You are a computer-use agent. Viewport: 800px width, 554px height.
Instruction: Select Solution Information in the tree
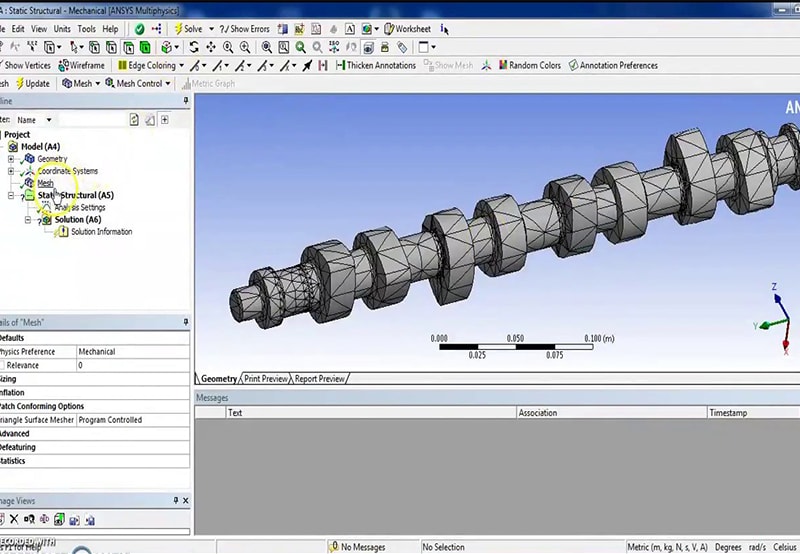pos(100,232)
